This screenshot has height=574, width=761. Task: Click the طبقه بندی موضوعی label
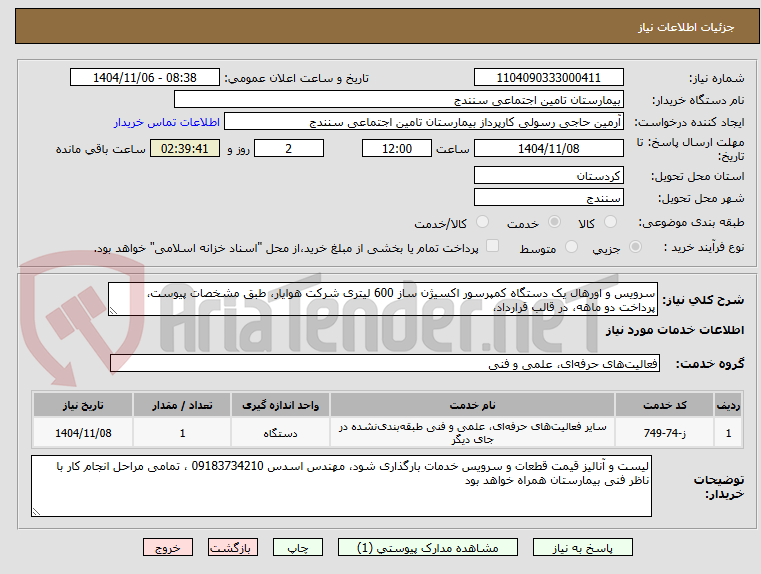point(692,222)
